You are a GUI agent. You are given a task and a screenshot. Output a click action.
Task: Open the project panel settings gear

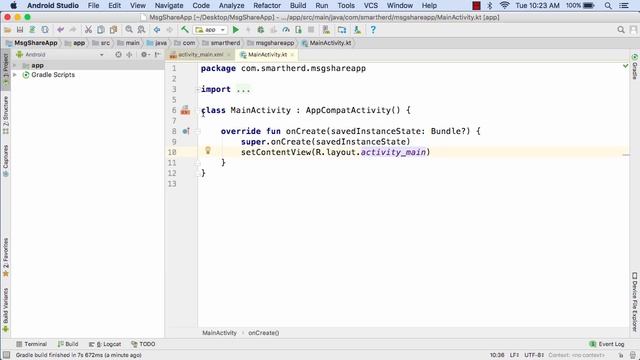tap(145, 54)
